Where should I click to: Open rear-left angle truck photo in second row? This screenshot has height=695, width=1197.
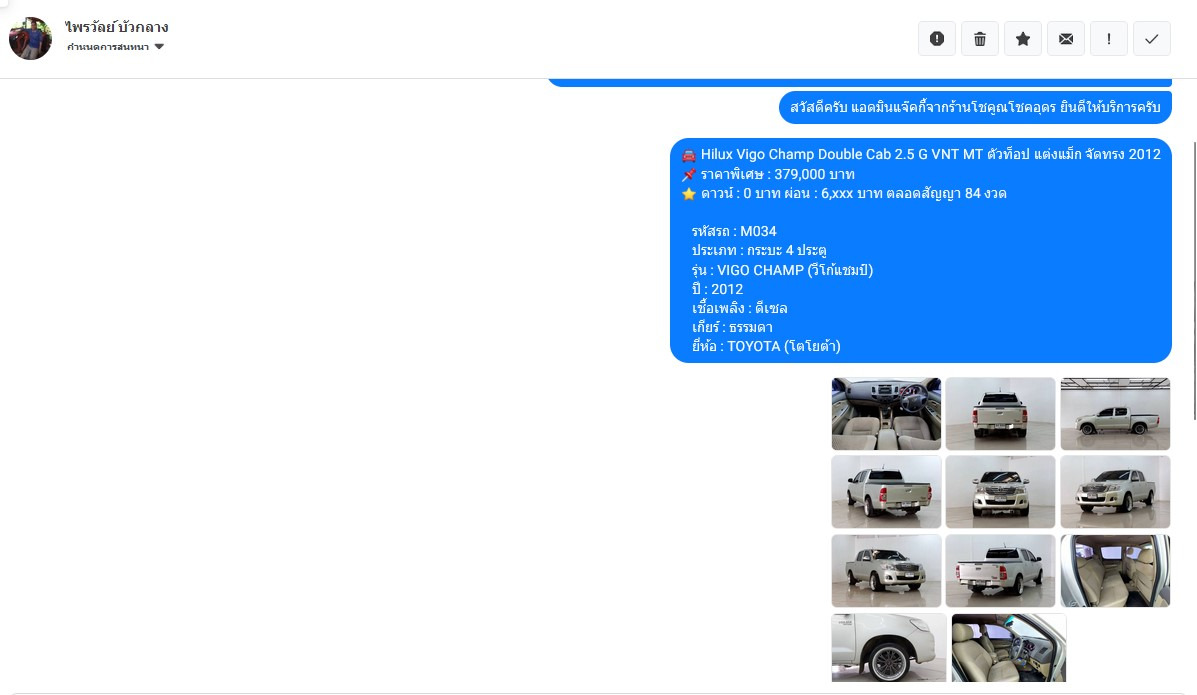(886, 492)
